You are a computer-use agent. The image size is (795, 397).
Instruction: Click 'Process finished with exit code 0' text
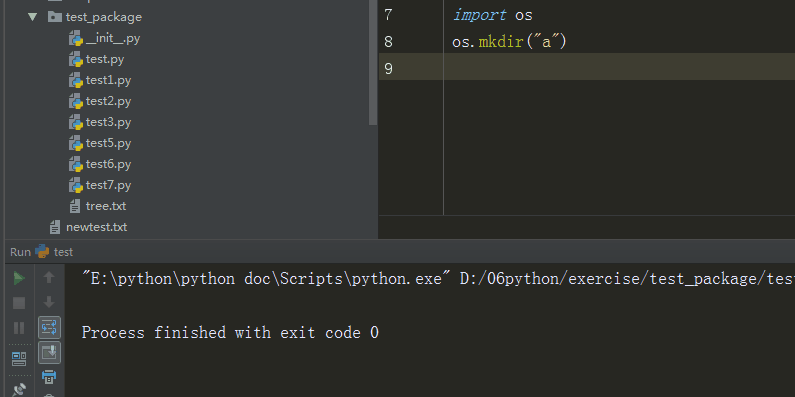(x=230, y=333)
